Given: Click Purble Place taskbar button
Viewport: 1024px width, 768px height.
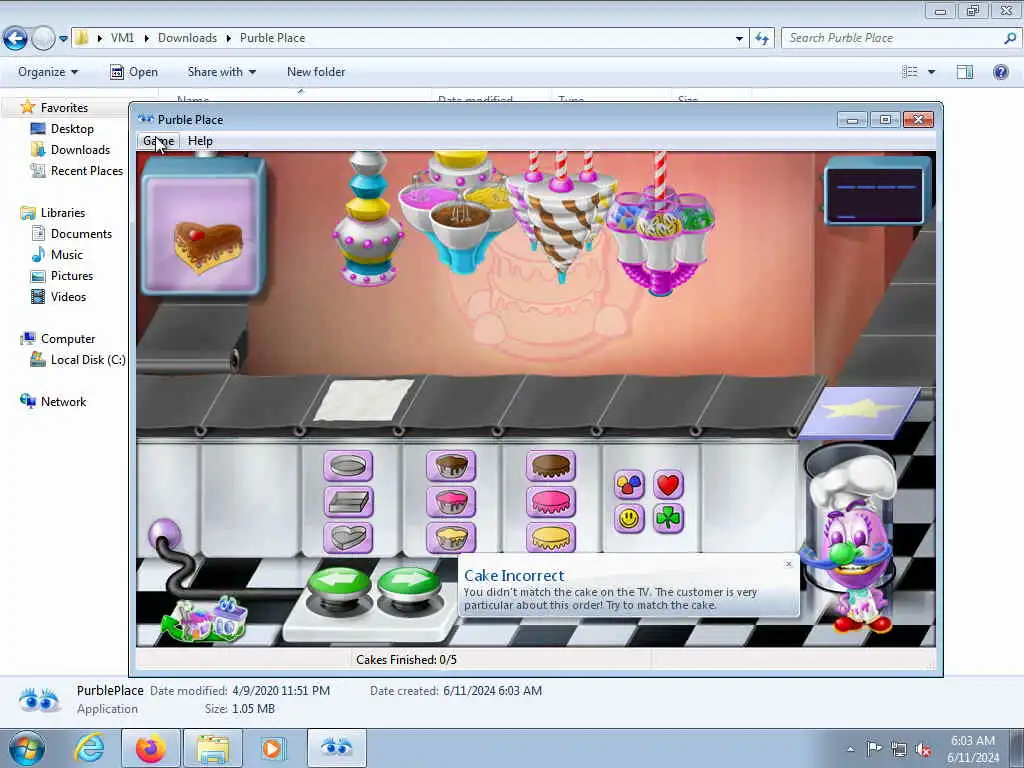Looking at the screenshot, I should tap(337, 748).
